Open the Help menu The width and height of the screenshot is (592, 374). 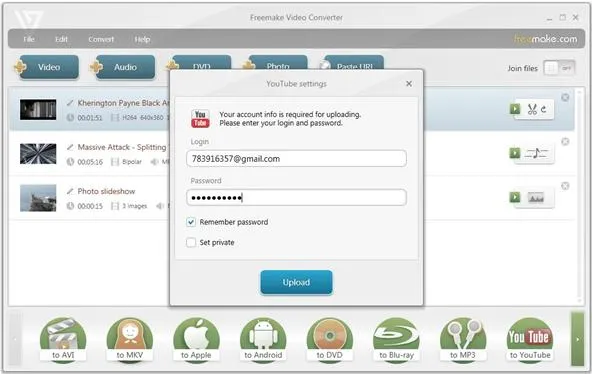[x=142, y=39]
